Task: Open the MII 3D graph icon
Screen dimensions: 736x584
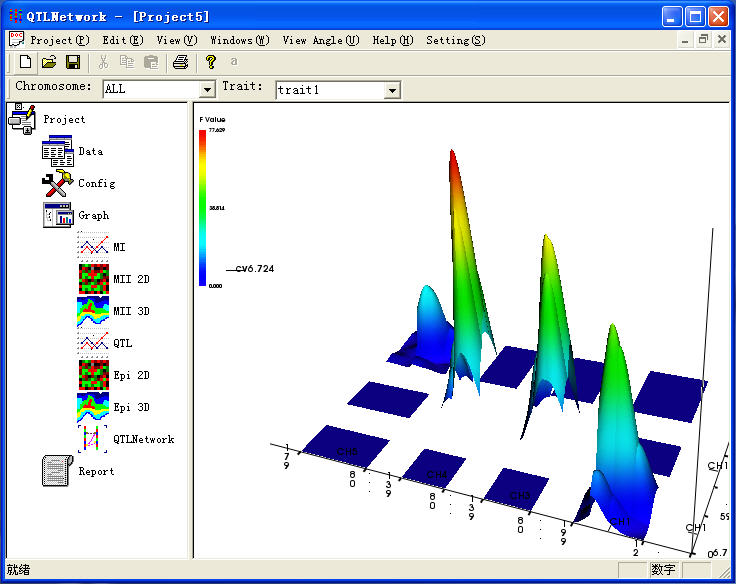Action: pos(93,311)
